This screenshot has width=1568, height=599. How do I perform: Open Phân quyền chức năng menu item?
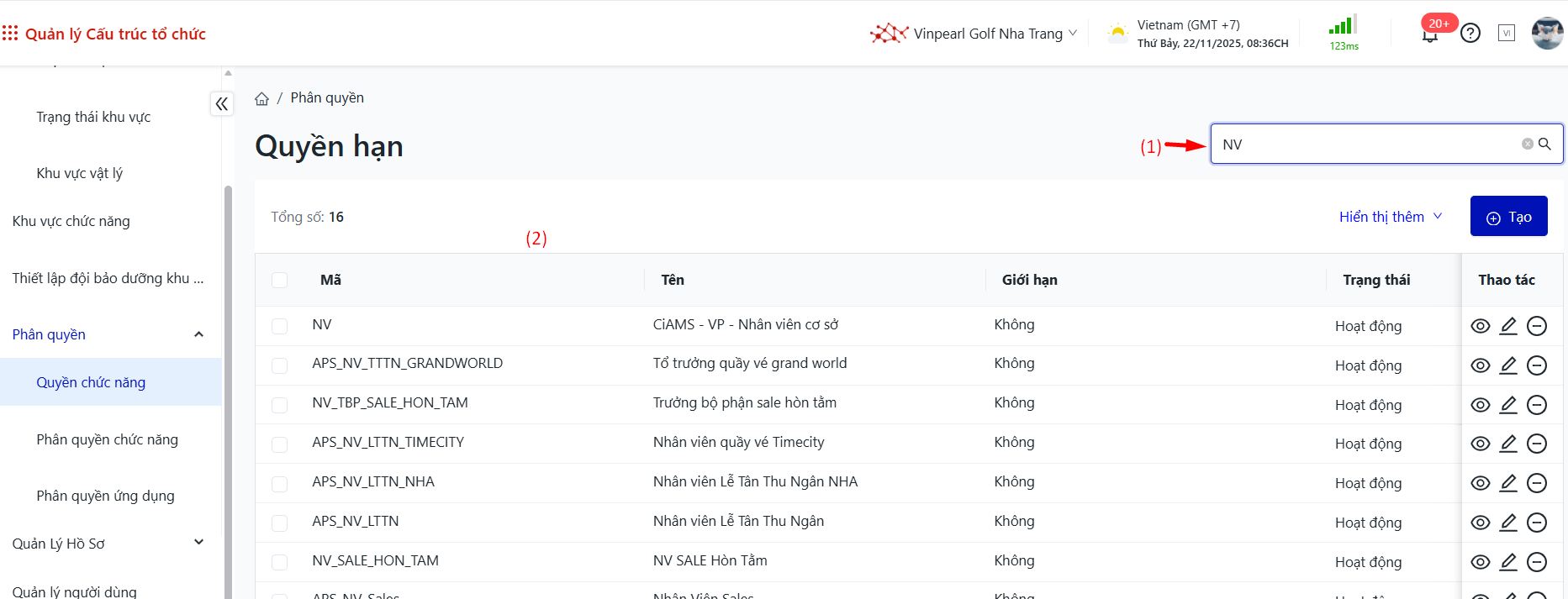(x=108, y=439)
